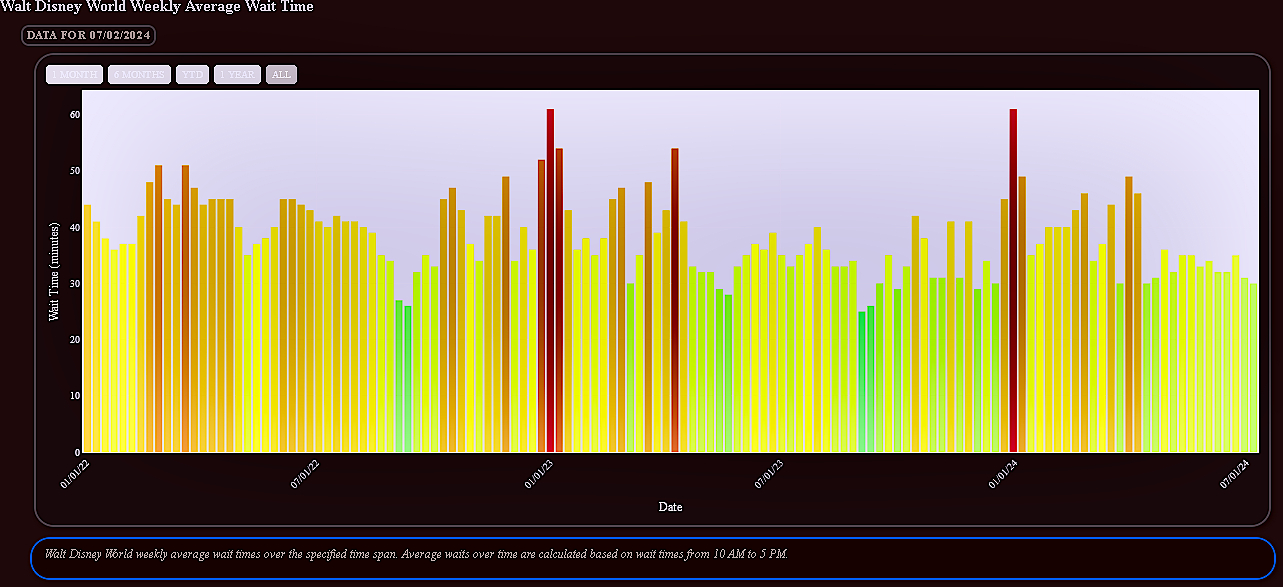Viewport: 1283px width, 587px height.
Task: Open the DATA FOR 07/02/2024 date selector
Action: coord(88,35)
